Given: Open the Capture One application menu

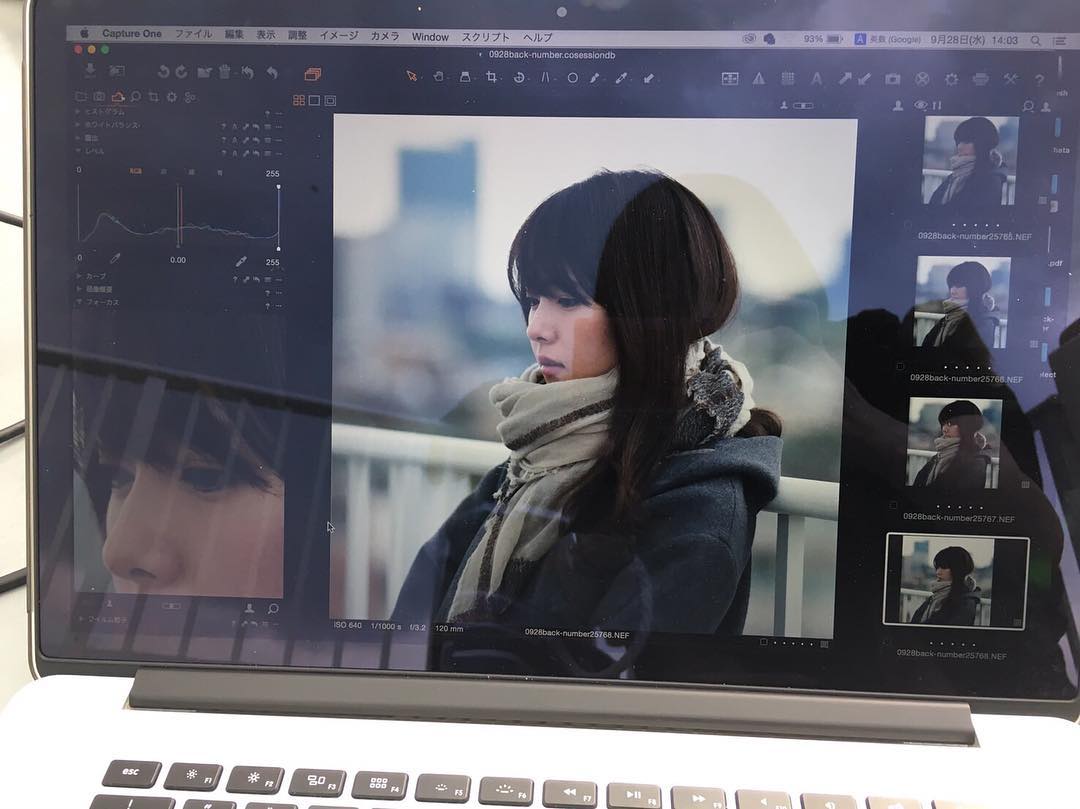Looking at the screenshot, I should click(132, 33).
